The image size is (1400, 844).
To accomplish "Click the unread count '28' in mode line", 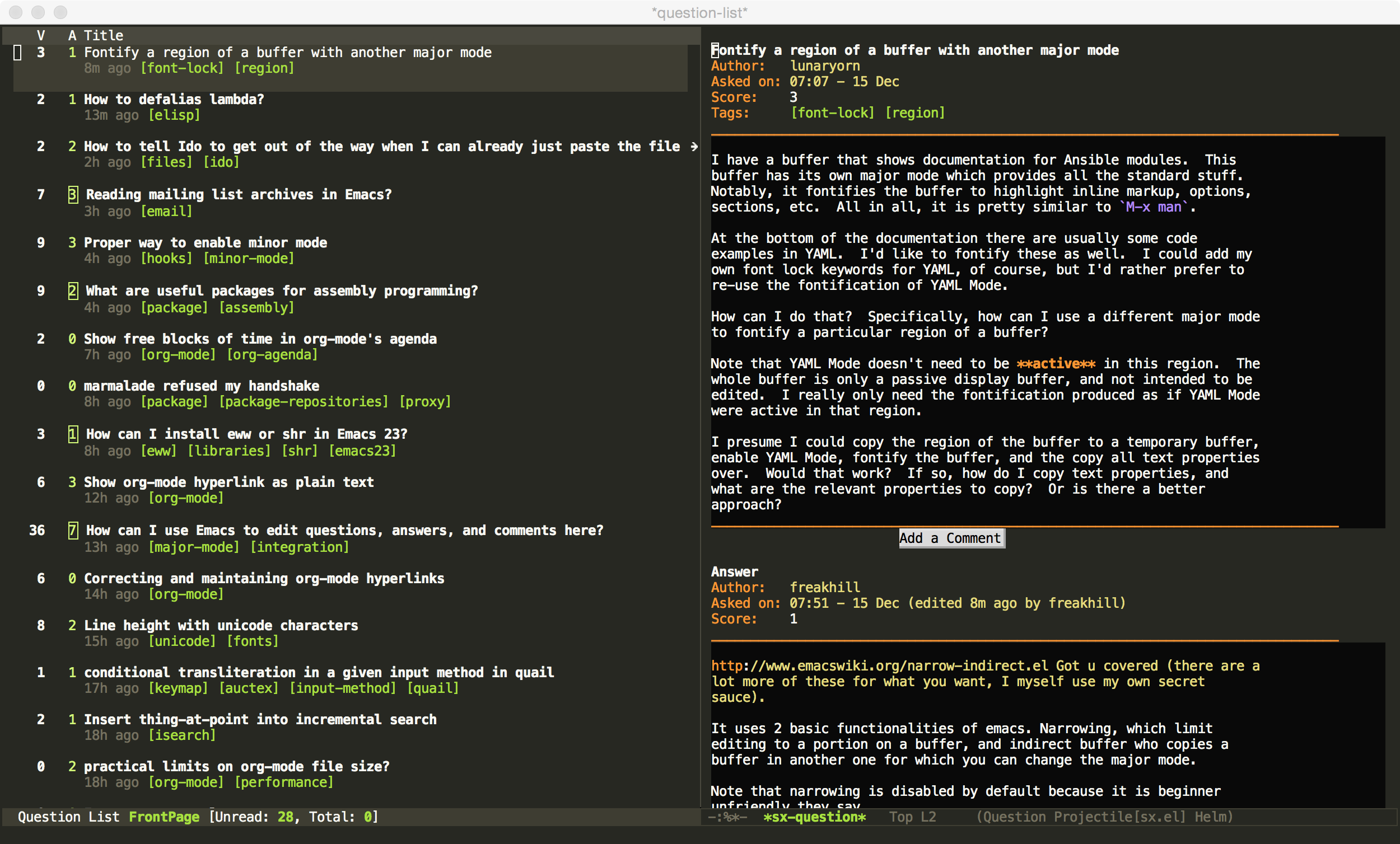I will point(285,817).
